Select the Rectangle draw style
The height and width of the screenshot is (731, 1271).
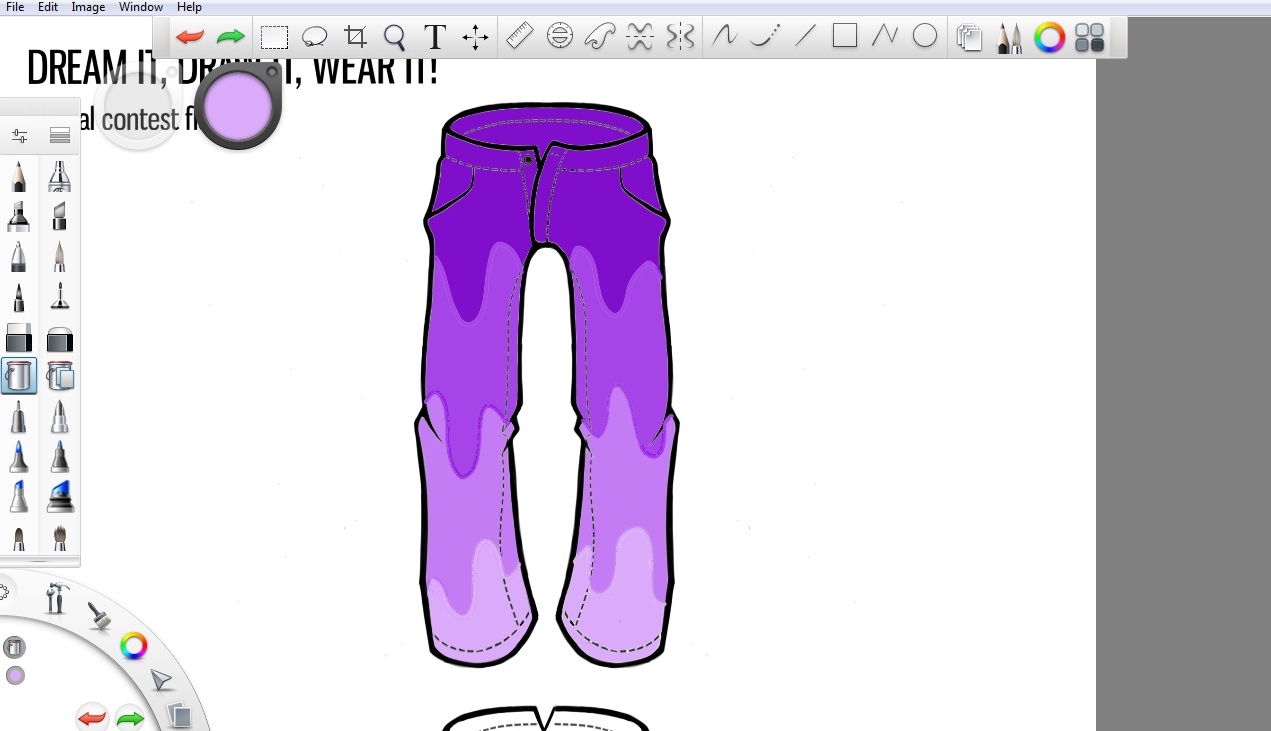845,37
